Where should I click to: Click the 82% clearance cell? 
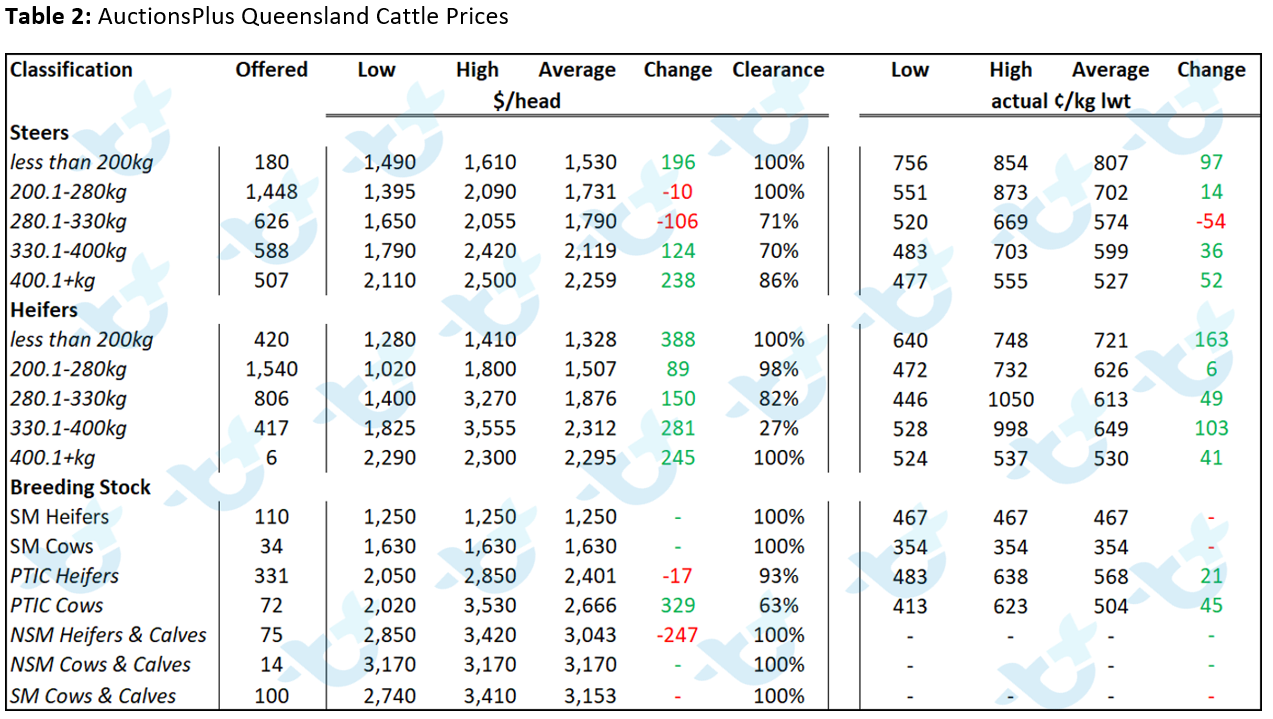click(x=778, y=399)
